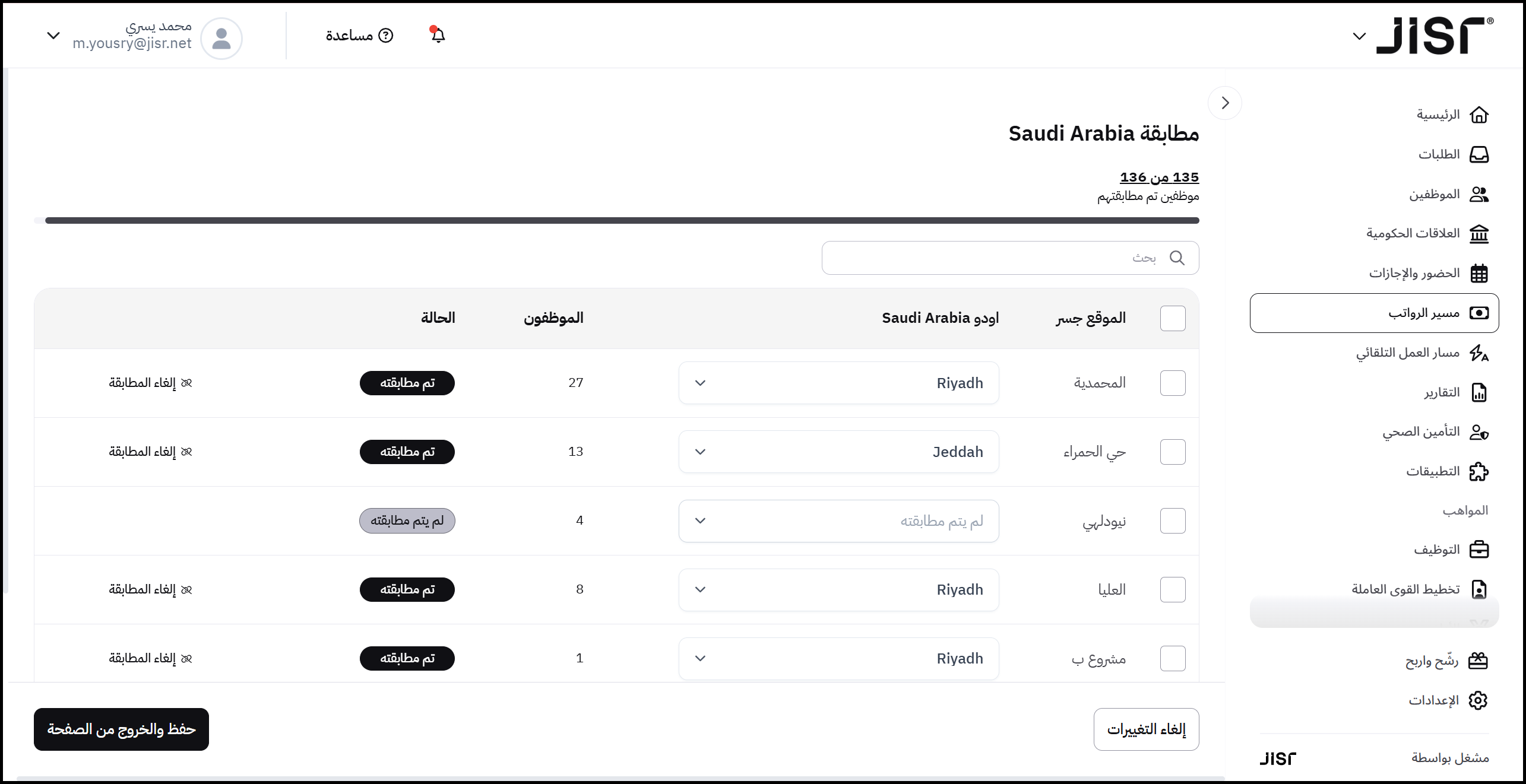
Task: Click the الرئيسية home icon in sidebar
Action: [1478, 115]
